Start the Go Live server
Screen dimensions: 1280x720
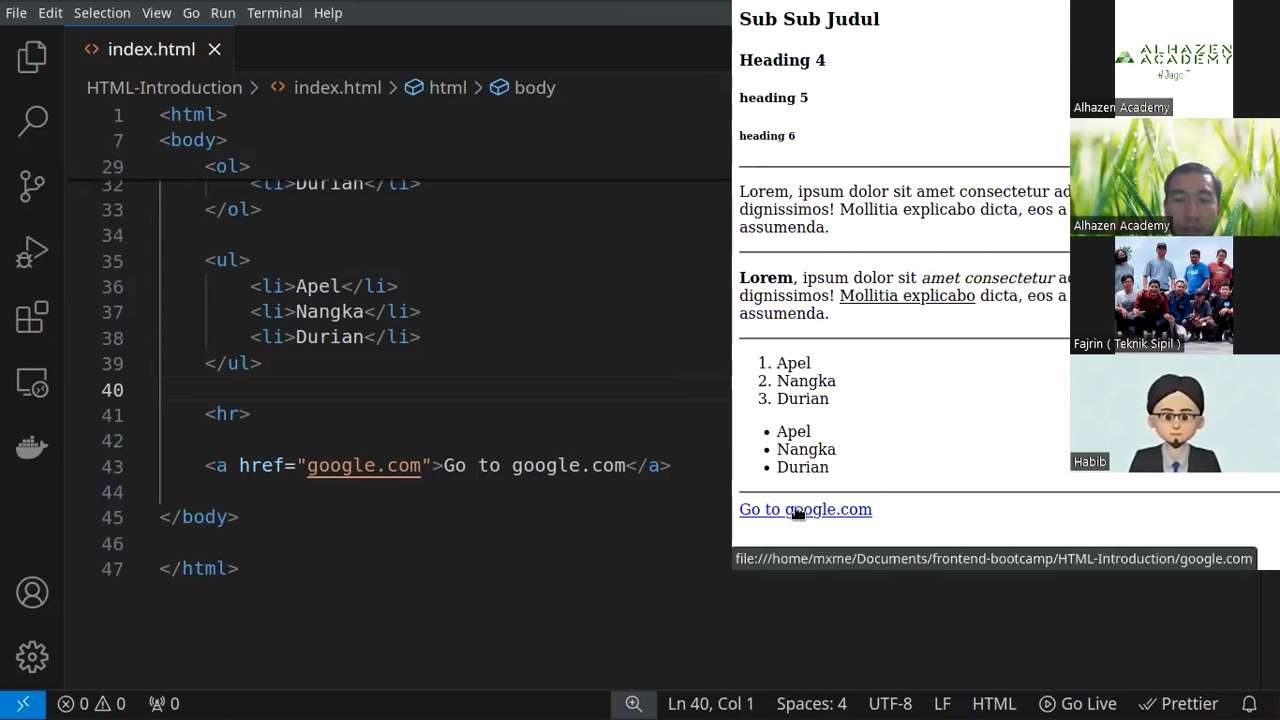(1076, 704)
